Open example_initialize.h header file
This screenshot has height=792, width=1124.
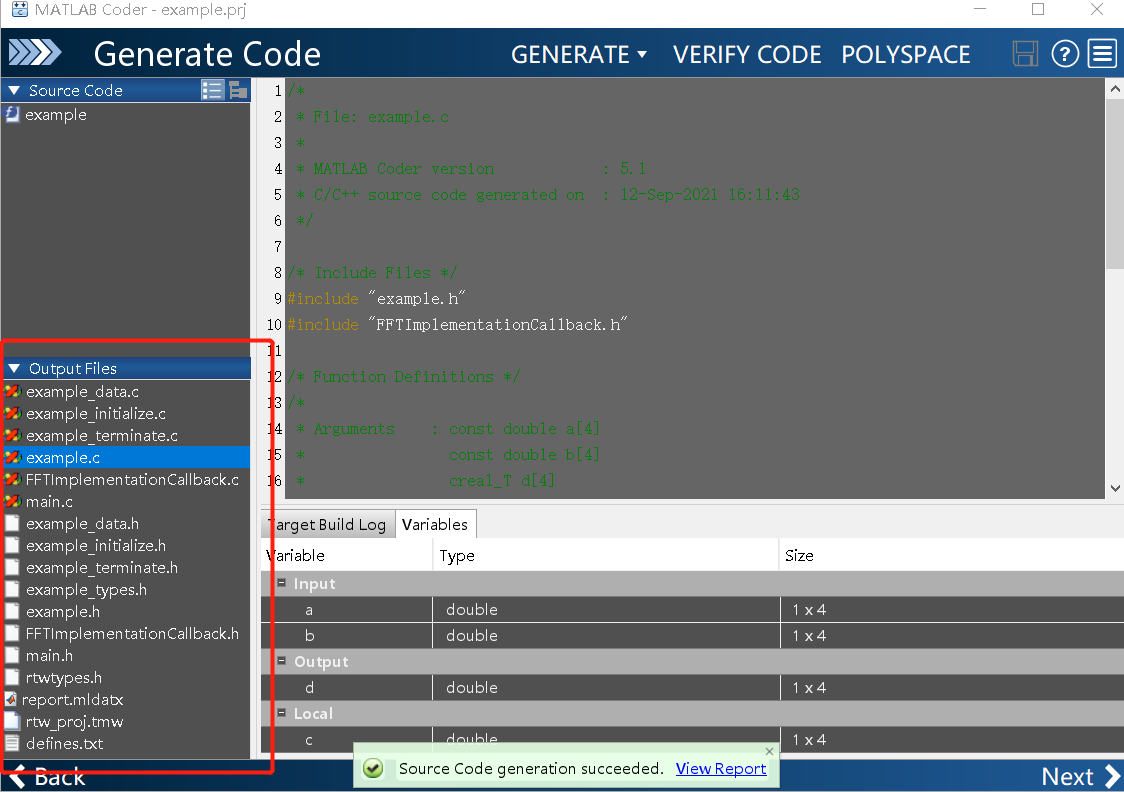tap(95, 545)
